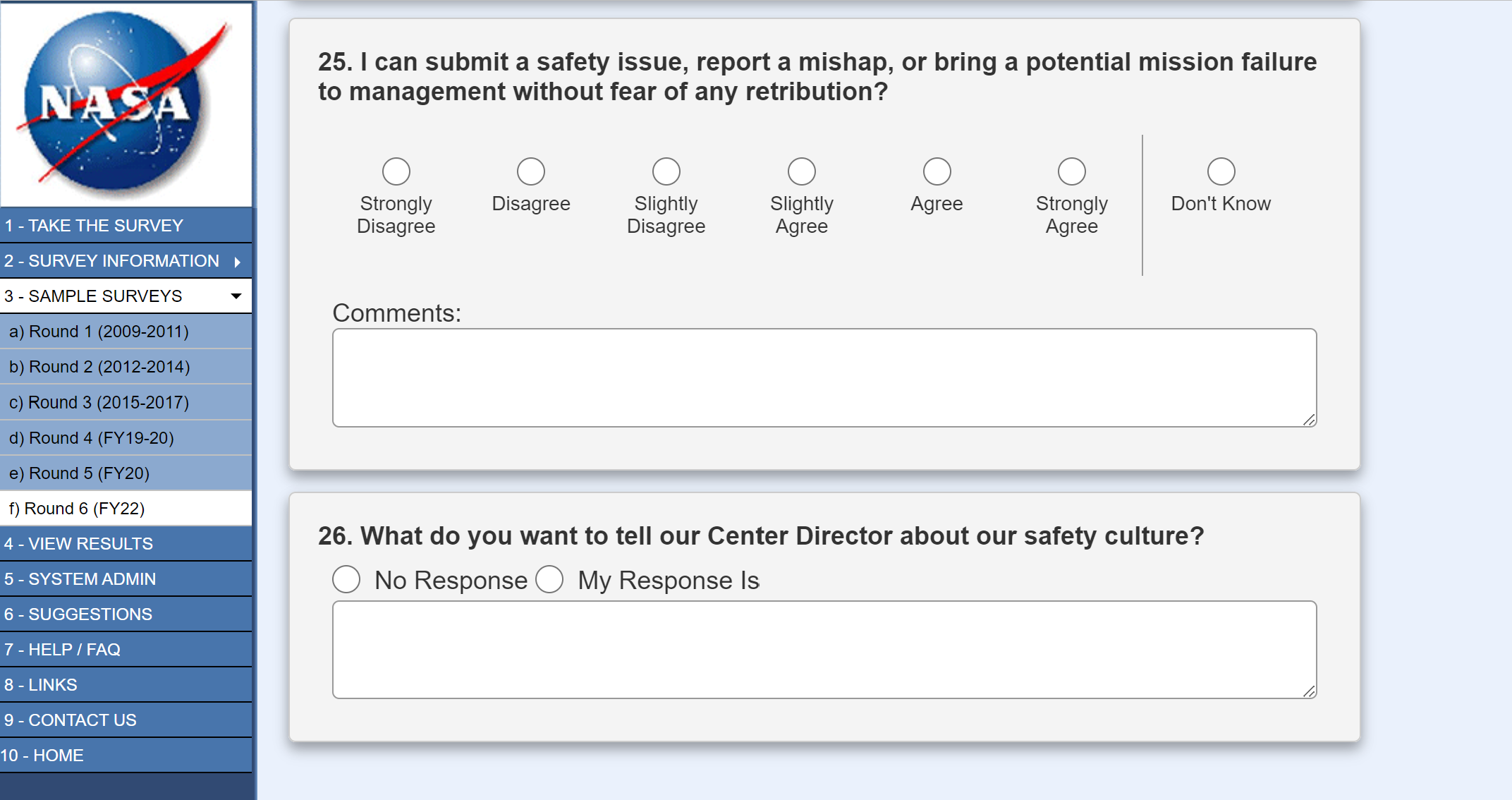This screenshot has height=800, width=1512.
Task: Expand Survey Information submenu arrow
Action: [238, 262]
